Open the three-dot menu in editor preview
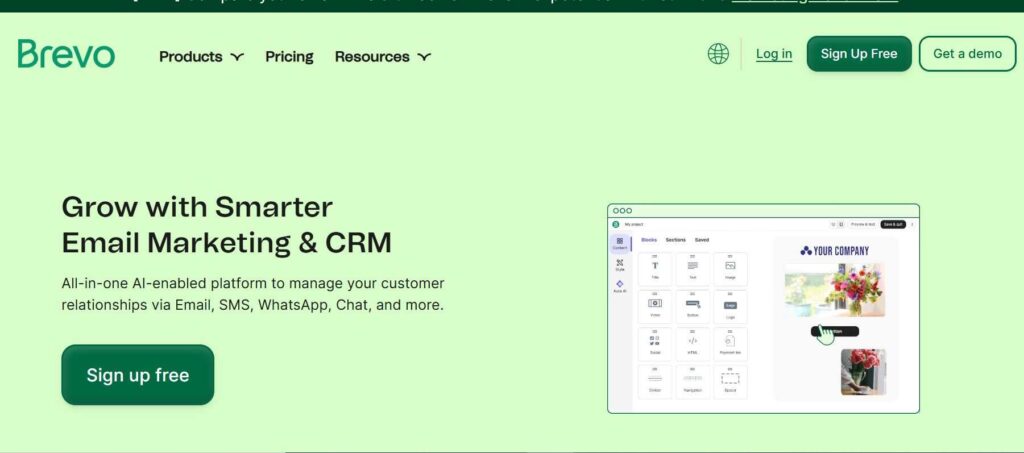The image size is (1024, 453). point(912,224)
